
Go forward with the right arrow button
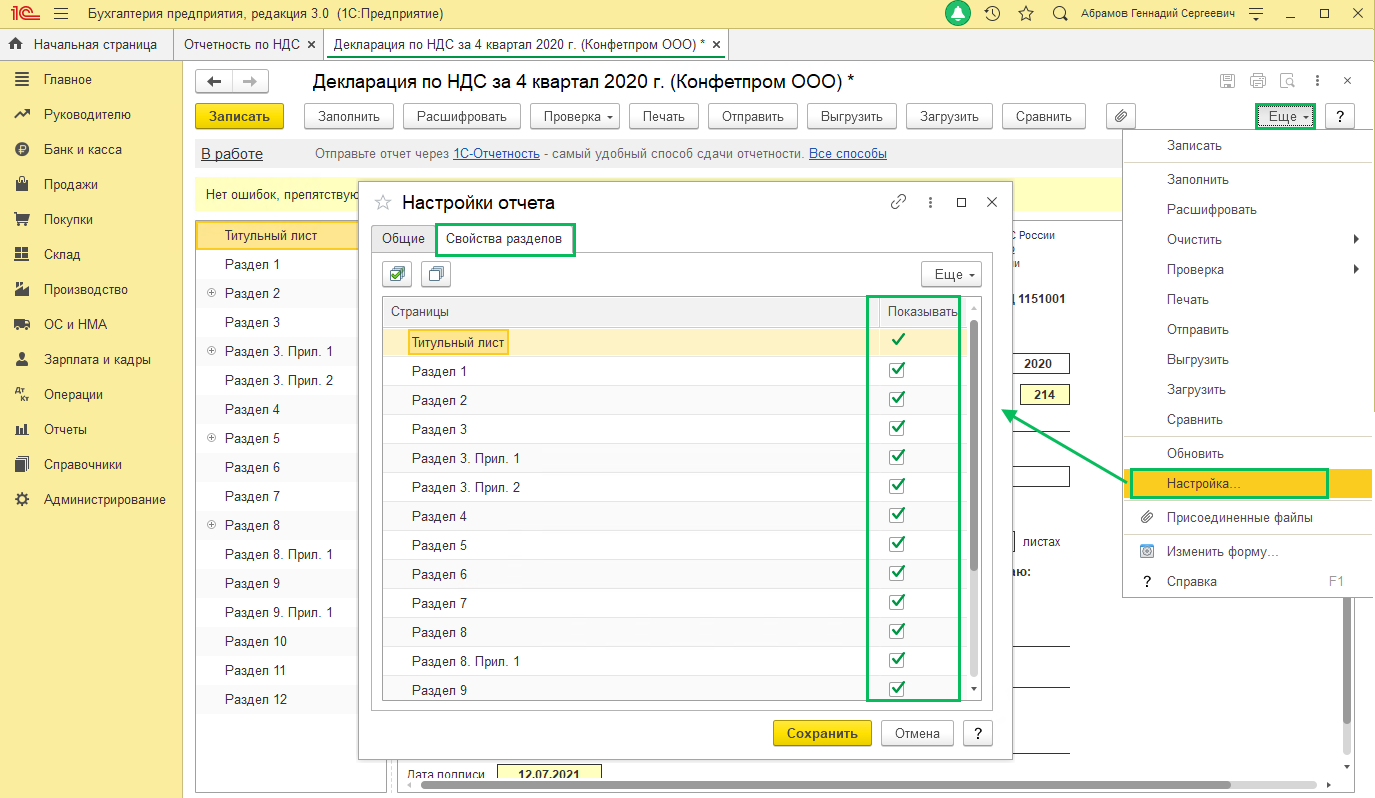click(x=250, y=81)
